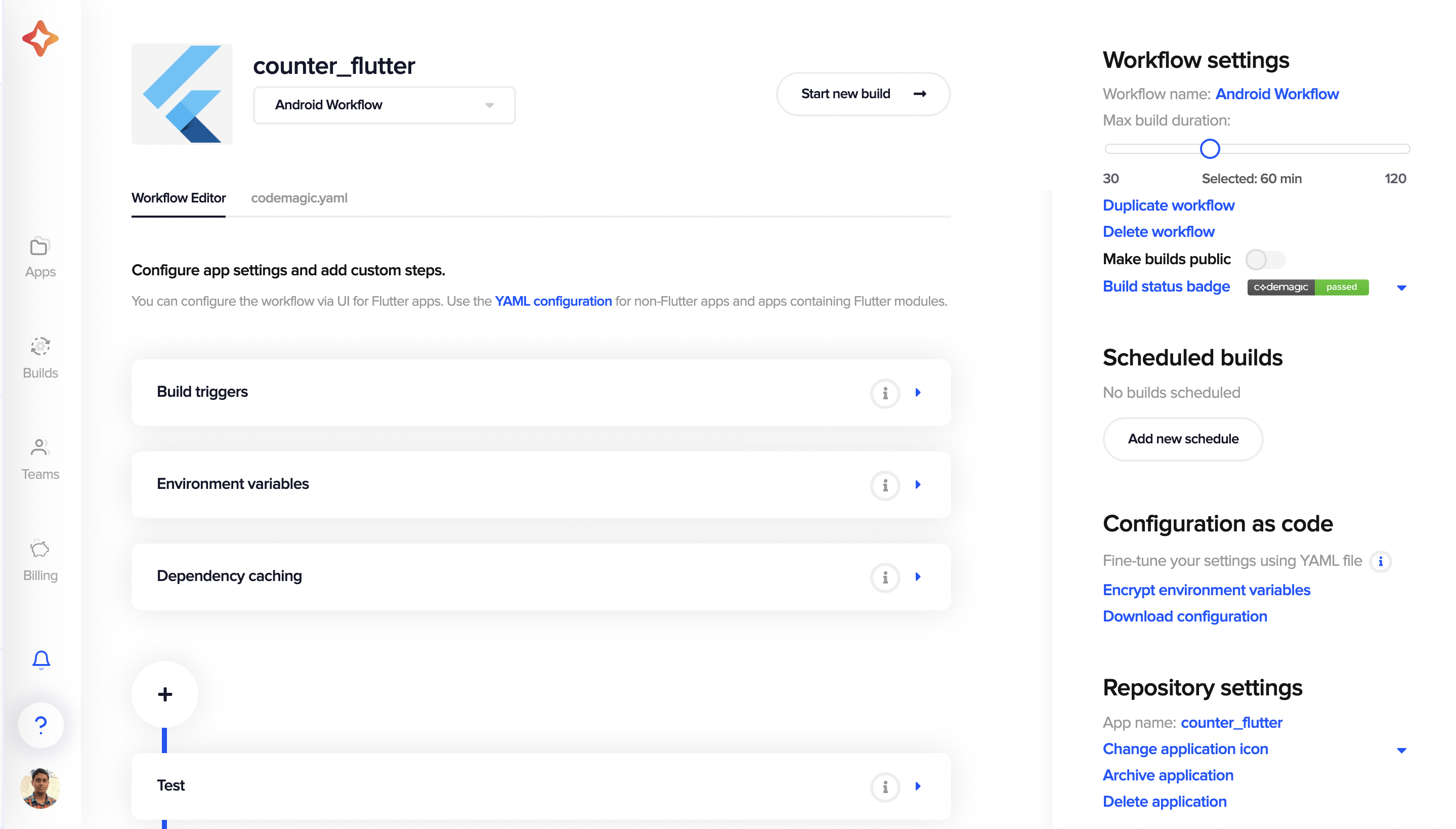Expand Change application icon options
This screenshot has width=1456, height=829.
point(1401,751)
